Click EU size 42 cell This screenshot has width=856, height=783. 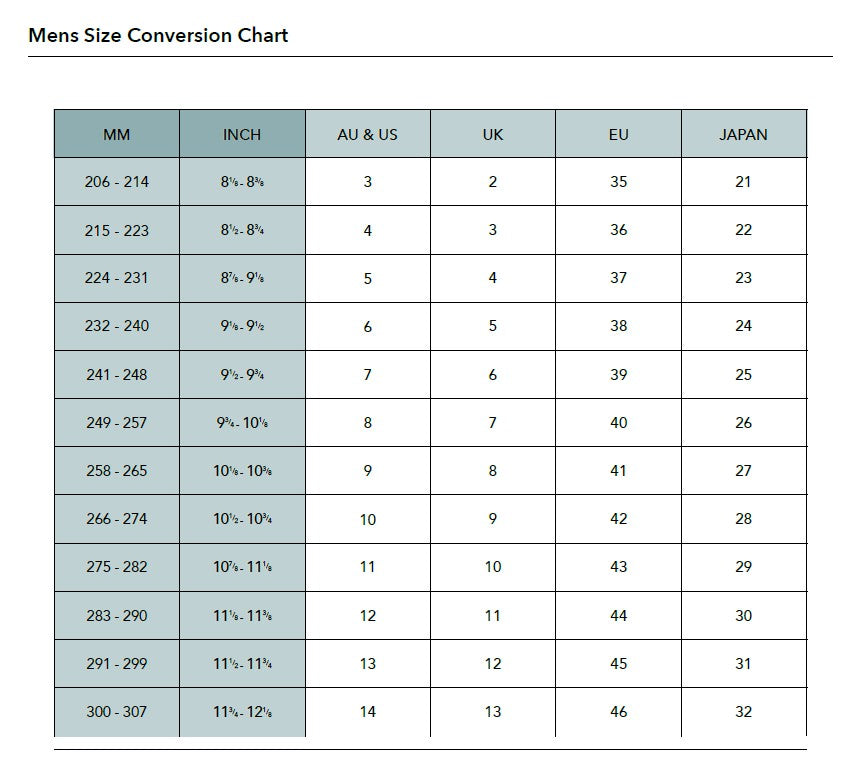618,519
